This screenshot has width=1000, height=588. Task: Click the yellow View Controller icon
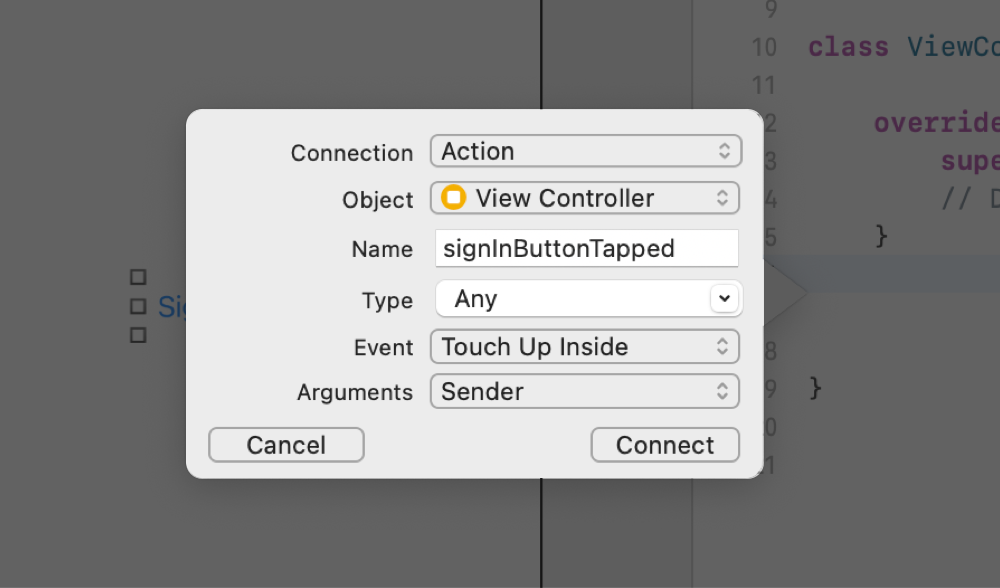pos(453,198)
